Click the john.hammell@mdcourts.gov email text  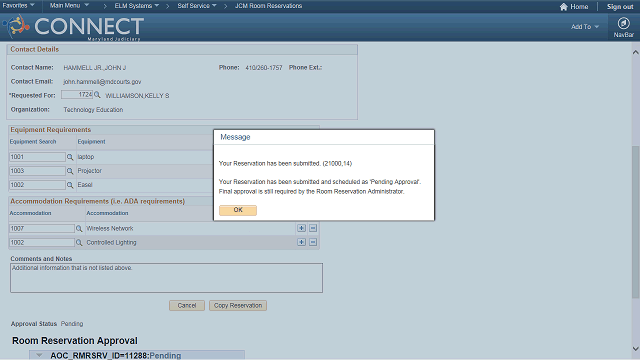[102, 82]
